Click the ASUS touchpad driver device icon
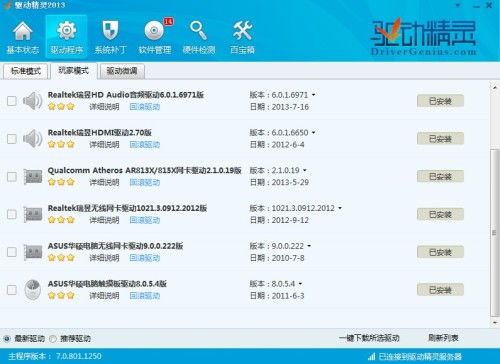This screenshot has width=500, height=364. point(33,289)
